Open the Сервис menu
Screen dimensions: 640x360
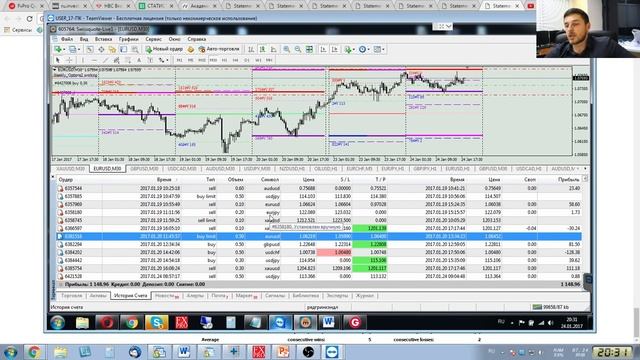[153, 39]
